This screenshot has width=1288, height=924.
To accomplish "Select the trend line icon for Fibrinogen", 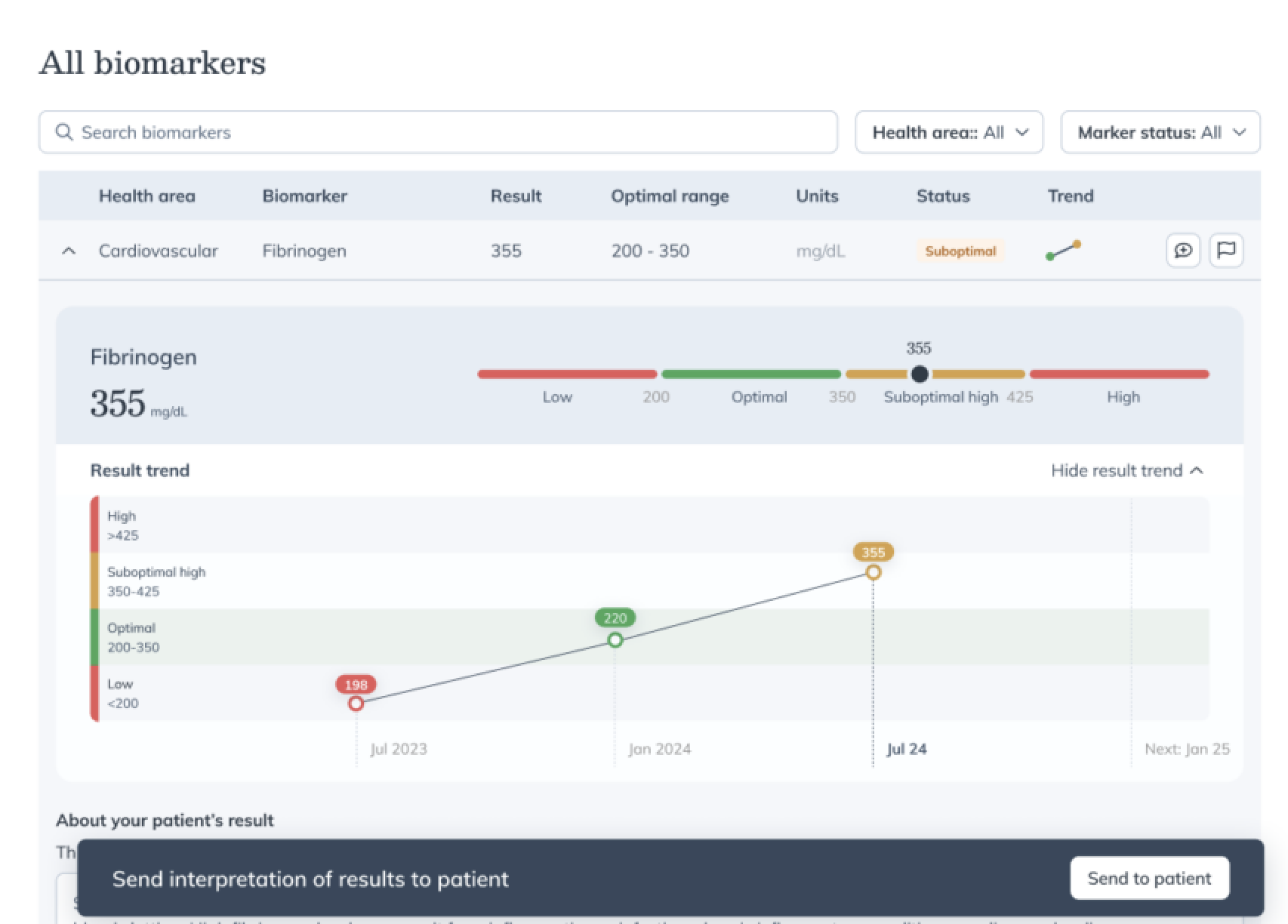I will (1064, 250).
